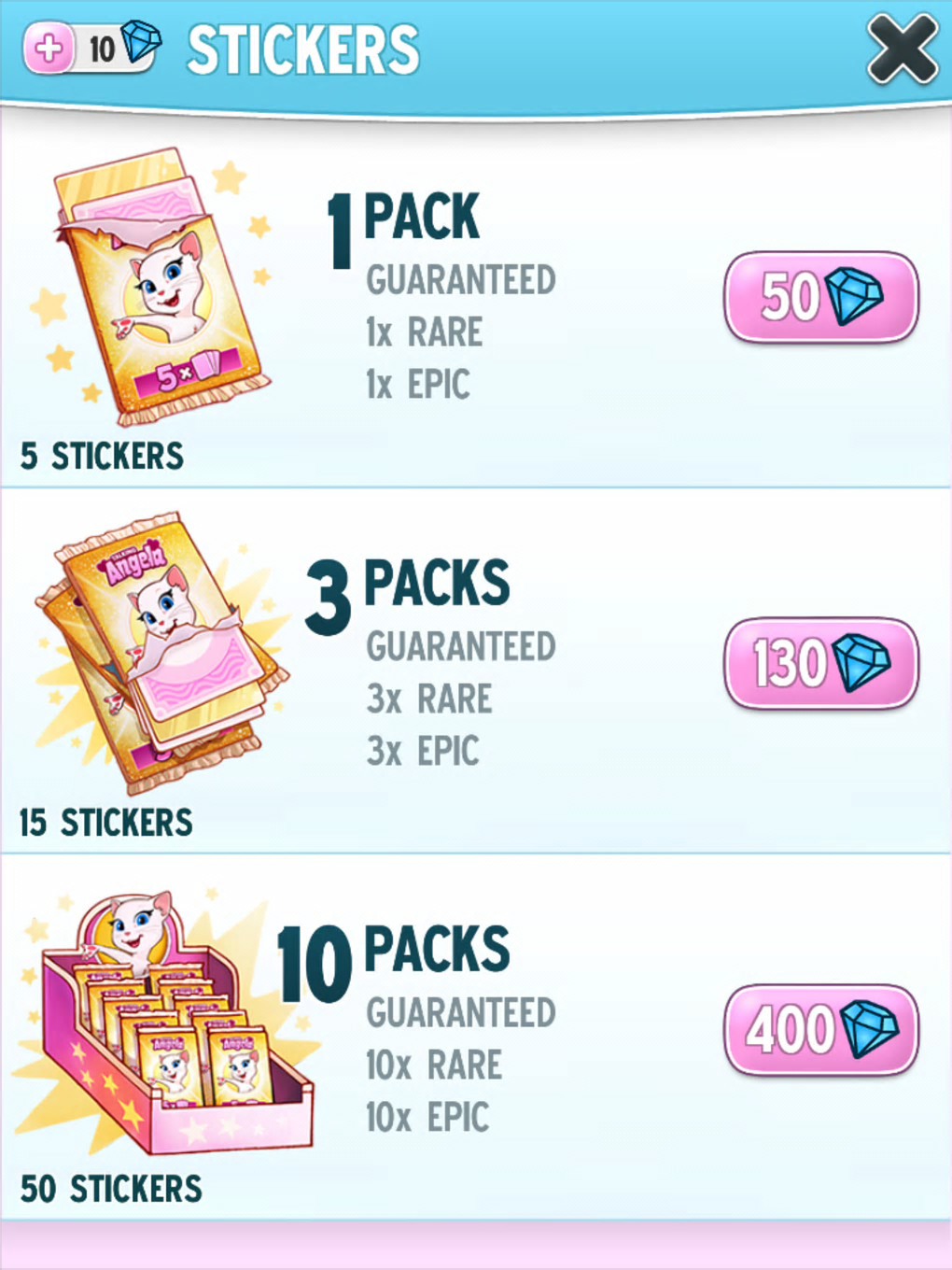This screenshot has height=1270, width=952.
Task: Click the diamond icon on 50 button
Action: tap(854, 298)
